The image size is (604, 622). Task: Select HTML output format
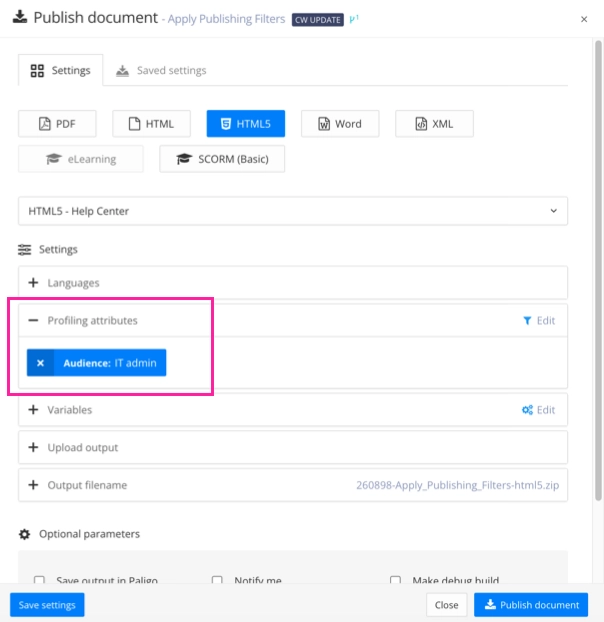pyautogui.click(x=151, y=124)
